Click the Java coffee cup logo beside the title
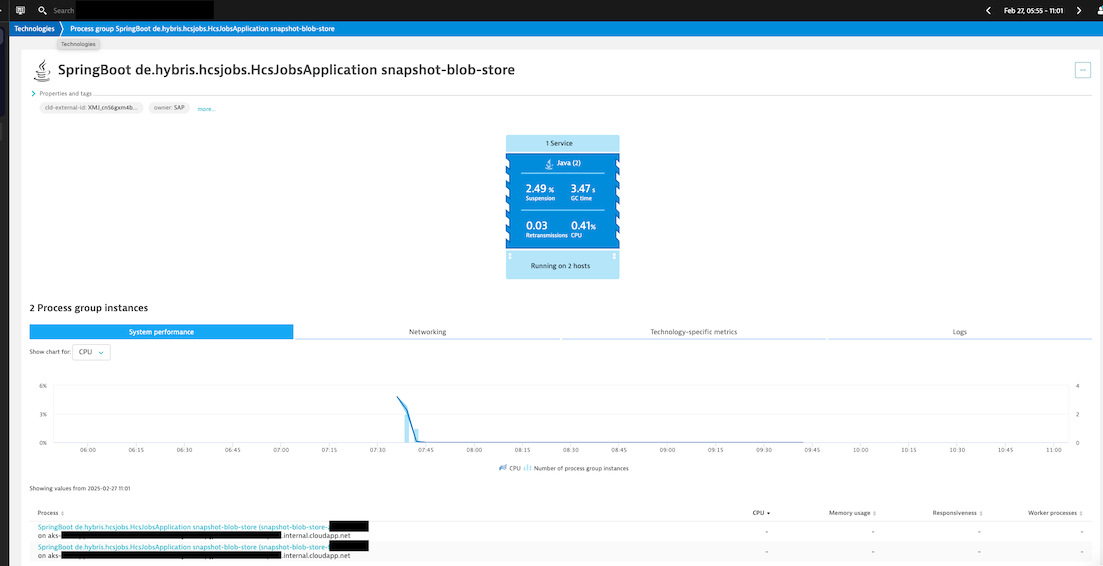Viewport: 1103px width, 566px height. pos(43,70)
